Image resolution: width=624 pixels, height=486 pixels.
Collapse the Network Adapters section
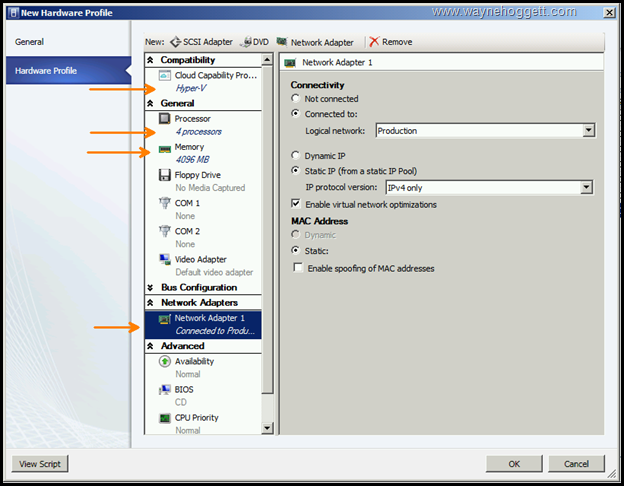click(150, 303)
